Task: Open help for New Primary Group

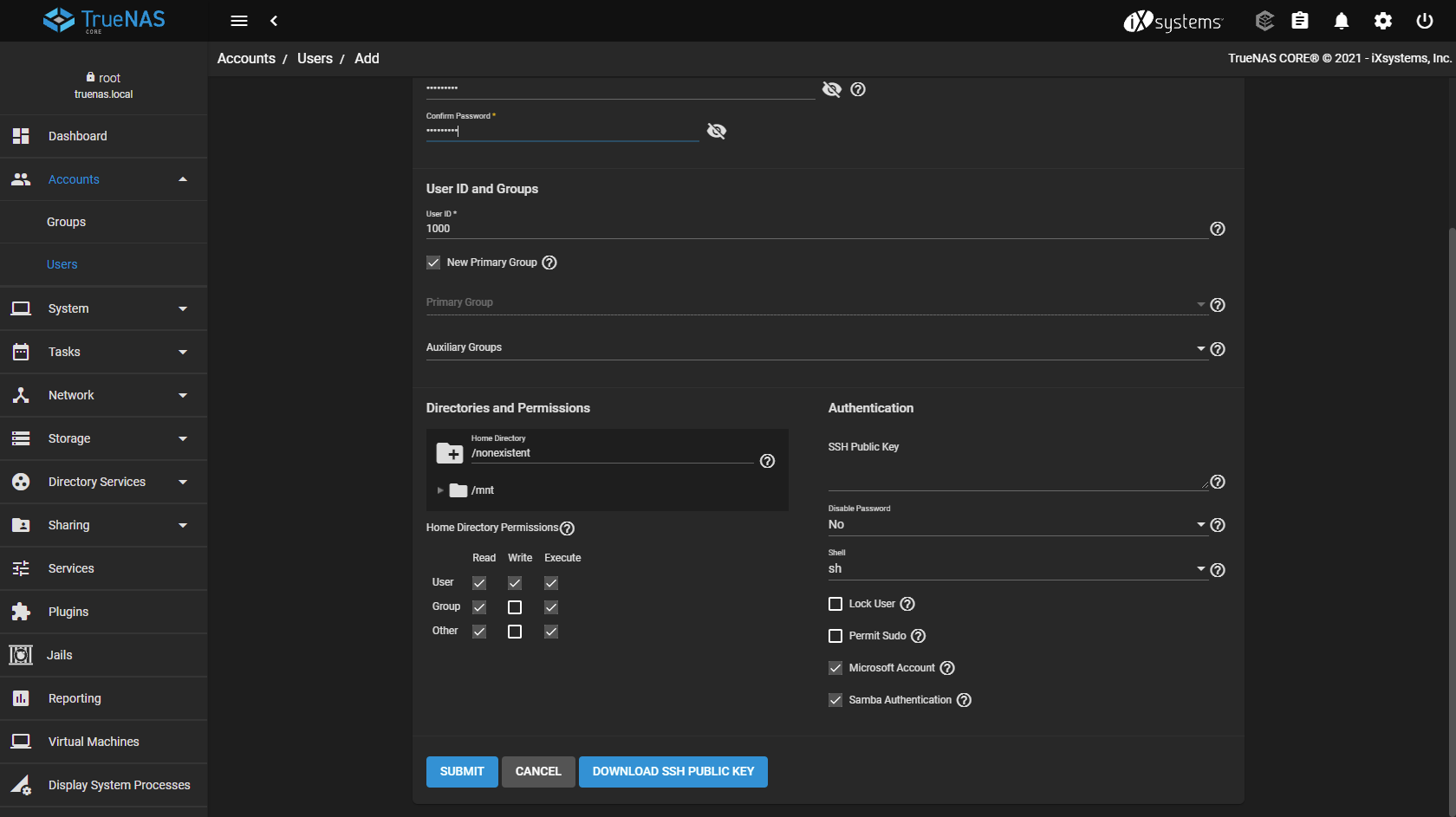Action: pyautogui.click(x=549, y=263)
